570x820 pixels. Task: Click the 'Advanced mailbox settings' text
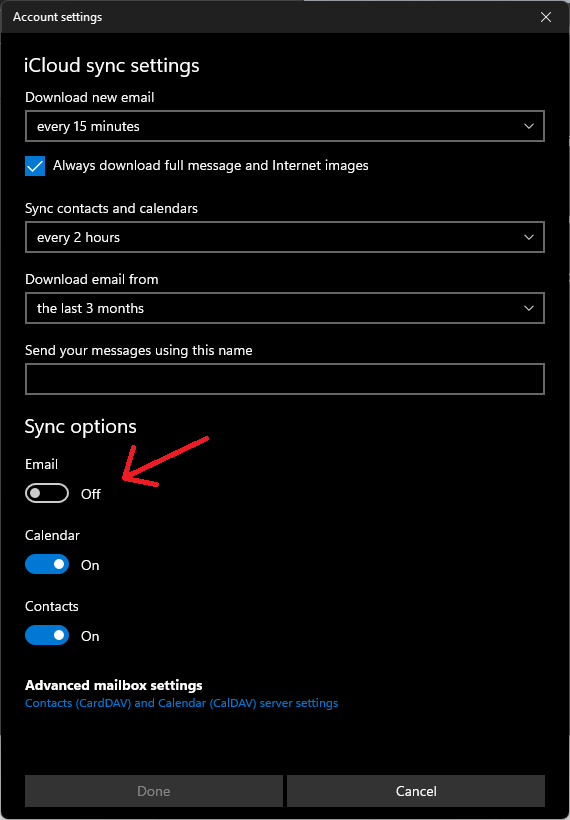tap(113, 685)
